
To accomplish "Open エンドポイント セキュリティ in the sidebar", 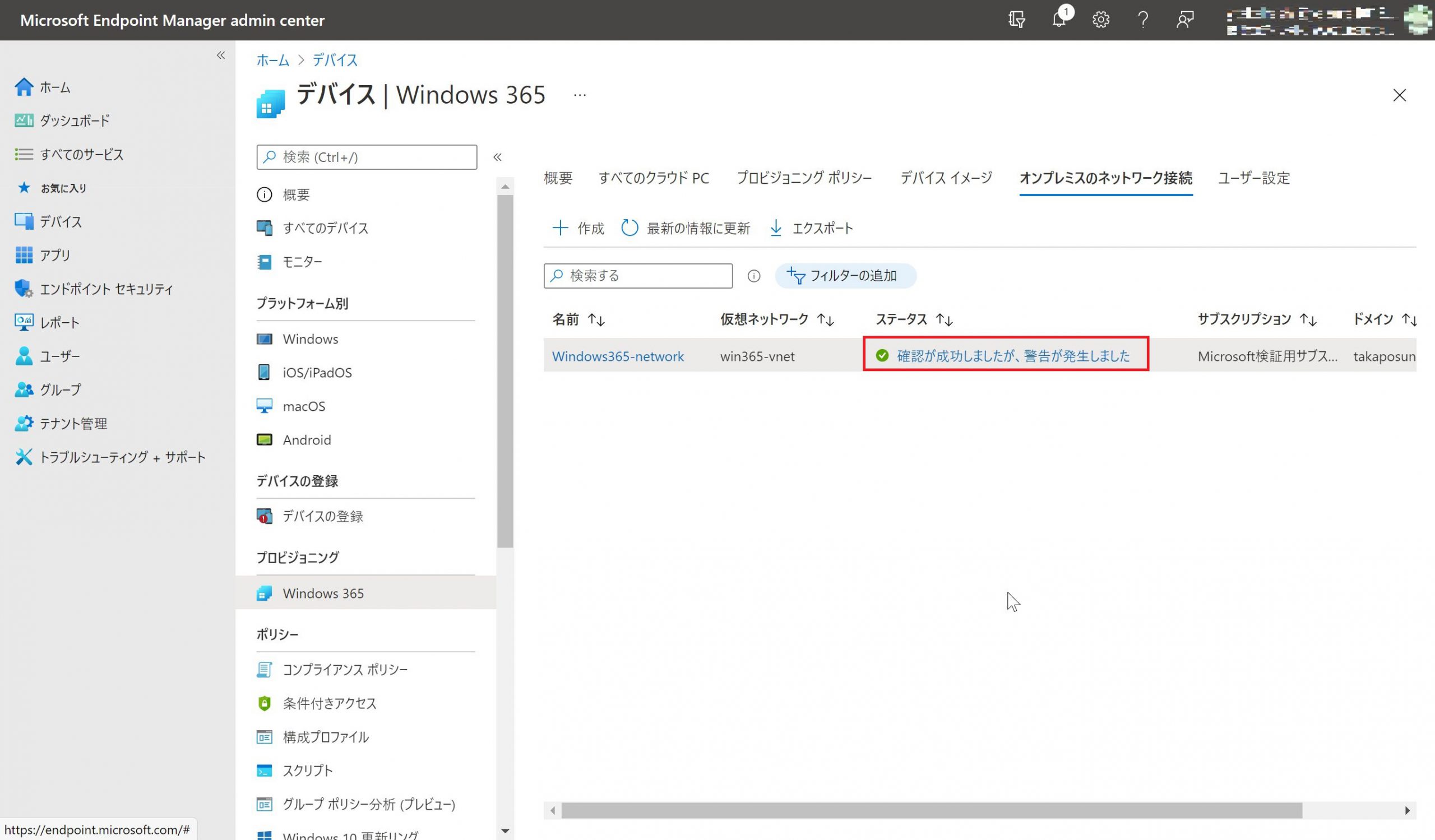I will tap(106, 289).
